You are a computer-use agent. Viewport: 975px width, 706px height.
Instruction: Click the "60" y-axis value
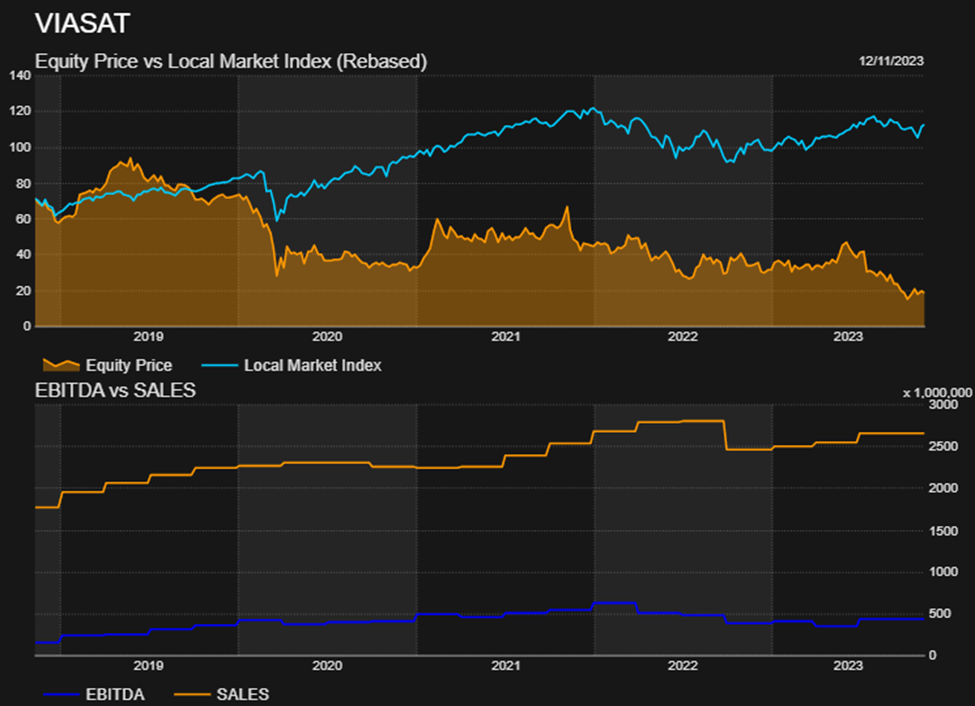24,219
